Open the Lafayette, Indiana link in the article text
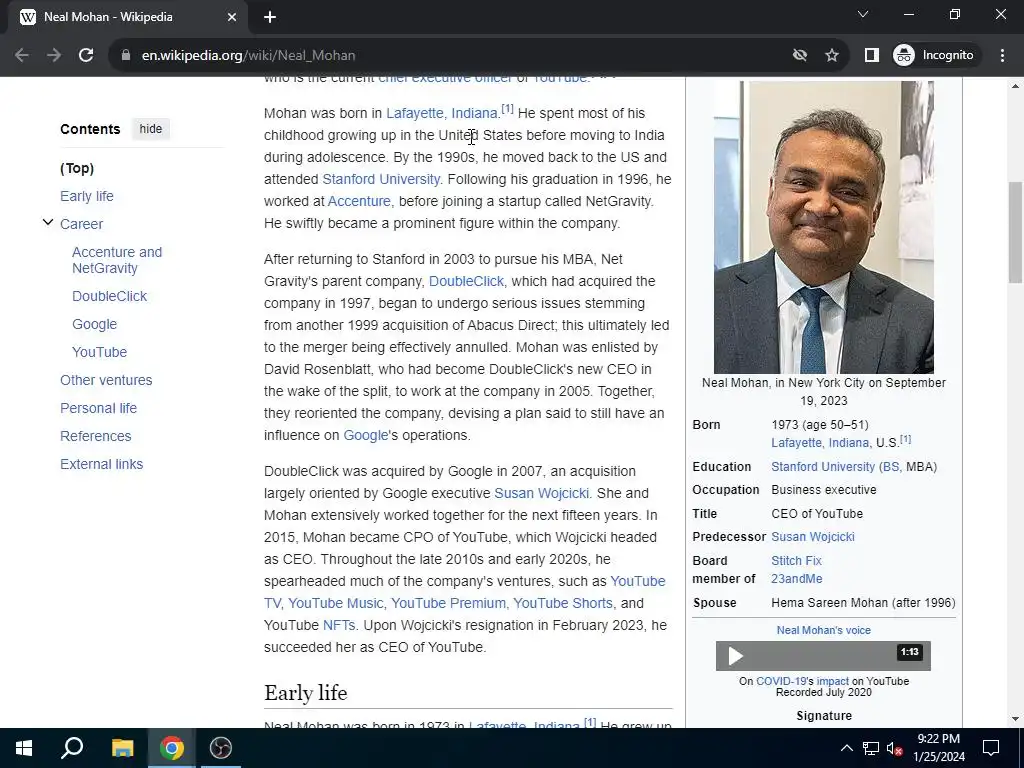Image resolution: width=1024 pixels, height=768 pixels. (x=441, y=114)
